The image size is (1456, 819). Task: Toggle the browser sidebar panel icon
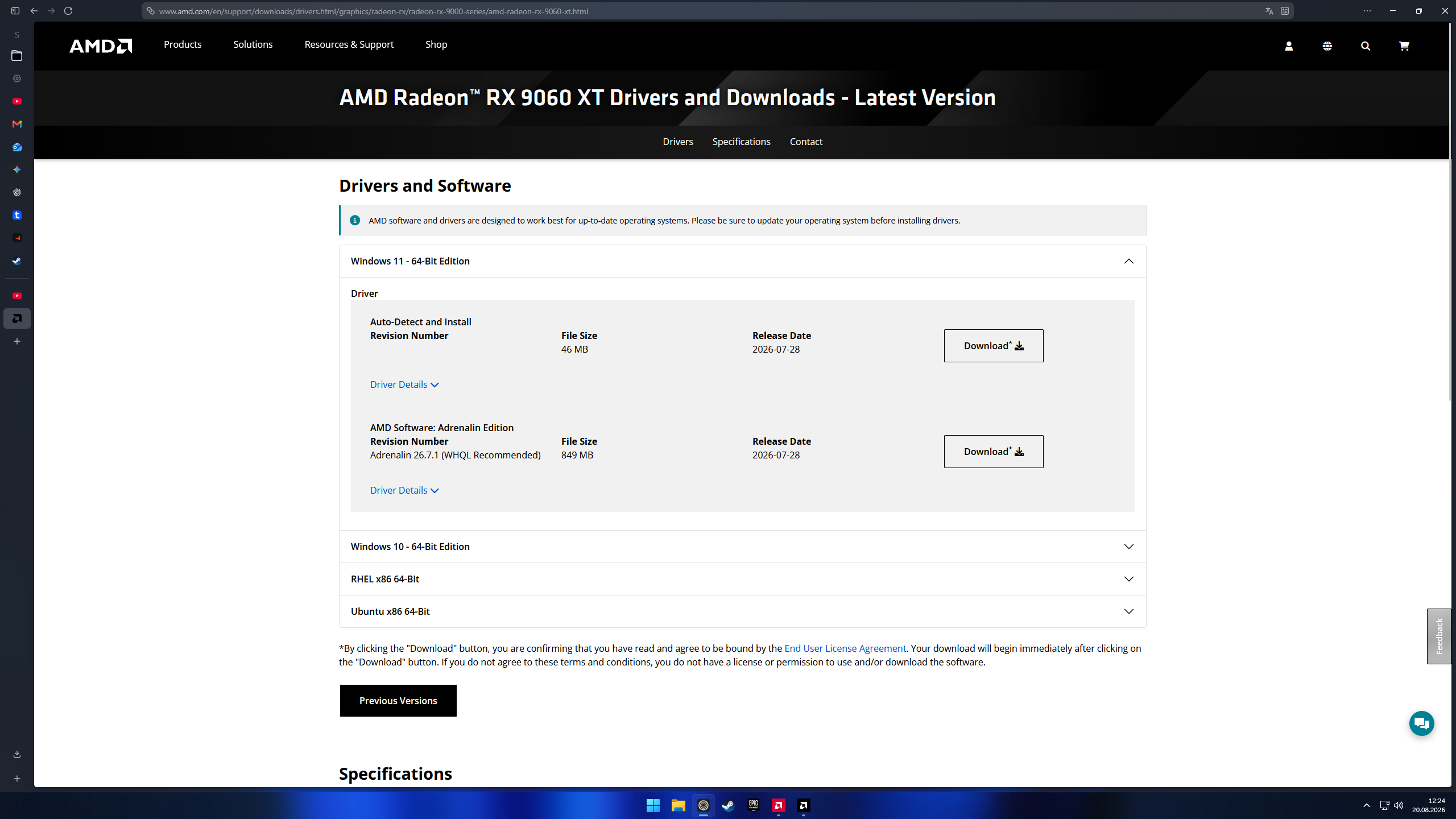coord(15,11)
